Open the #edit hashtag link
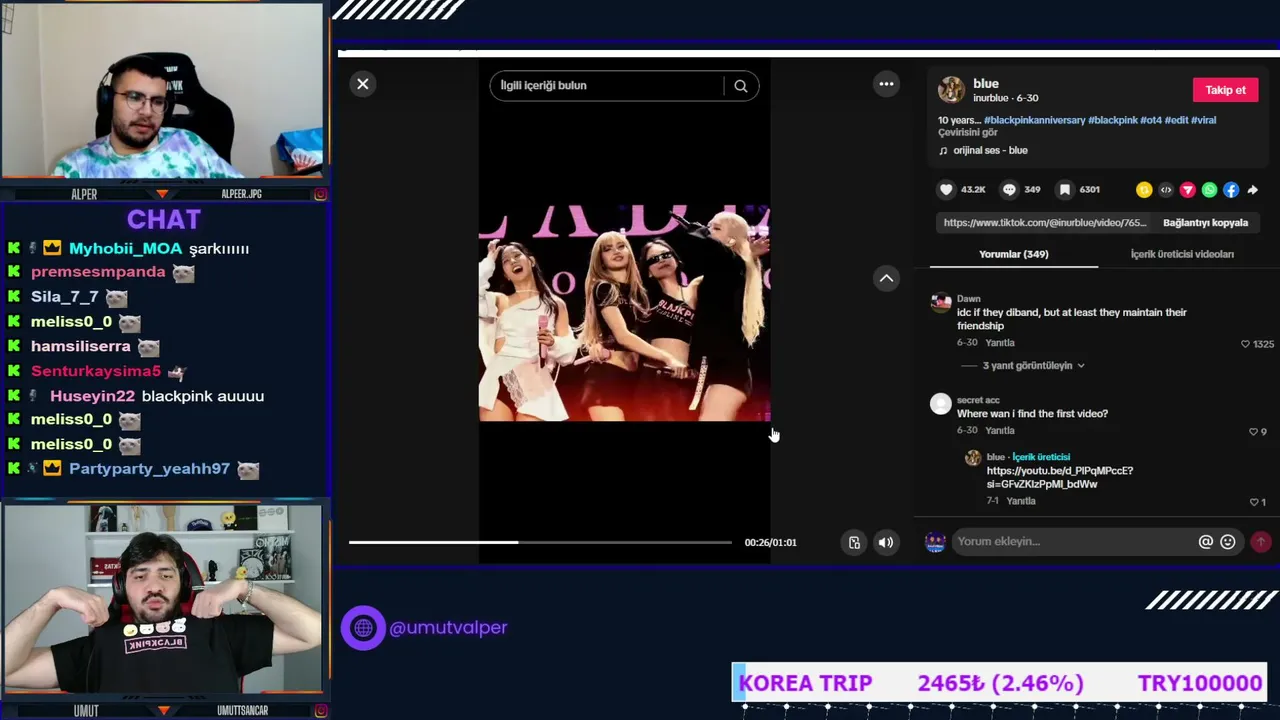This screenshot has height=720, width=1280. [x=1177, y=120]
